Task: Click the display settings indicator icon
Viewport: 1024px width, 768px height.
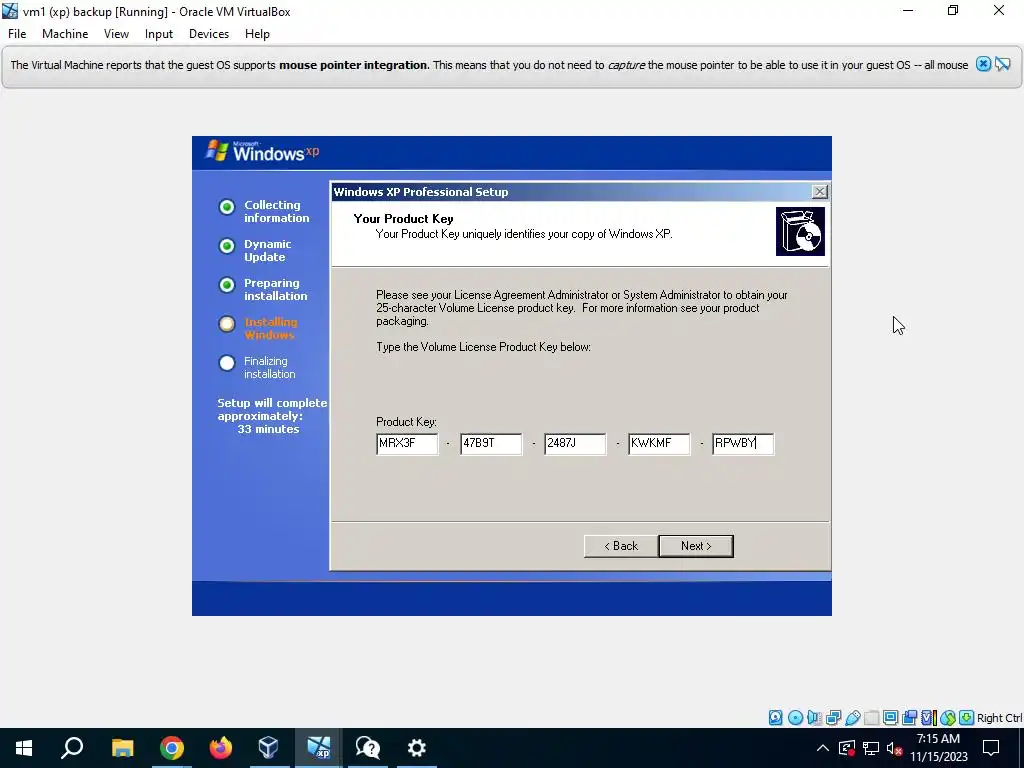Action: pyautogui.click(x=890, y=718)
